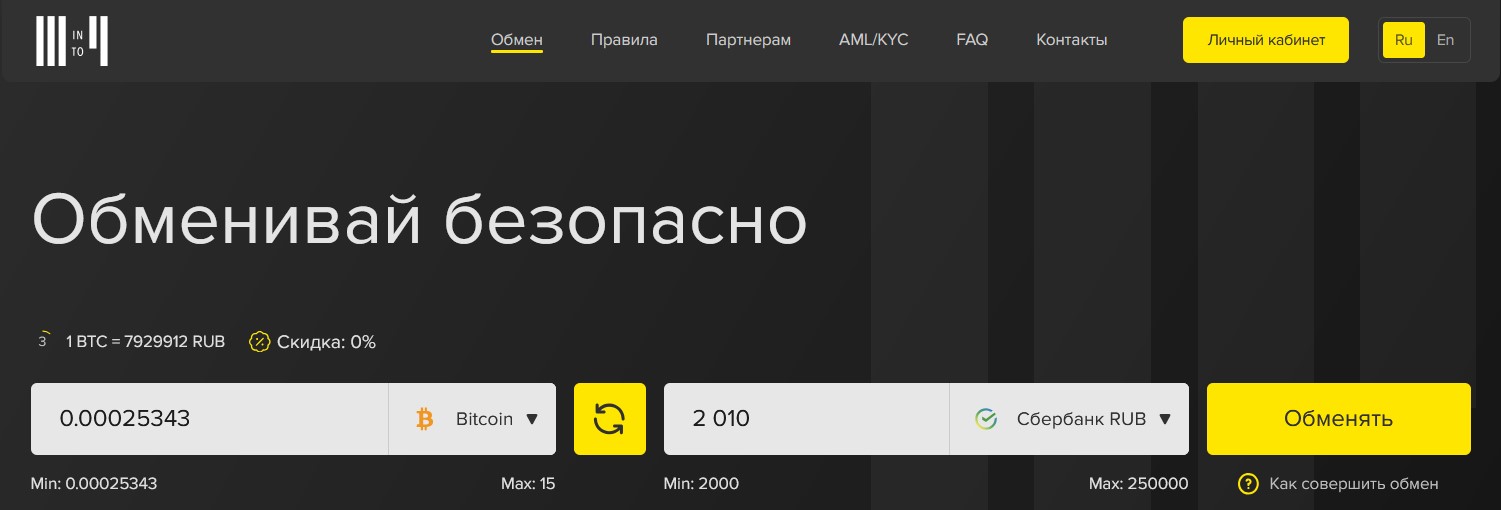
Task: Switch site language to Ru
Action: click(1404, 40)
